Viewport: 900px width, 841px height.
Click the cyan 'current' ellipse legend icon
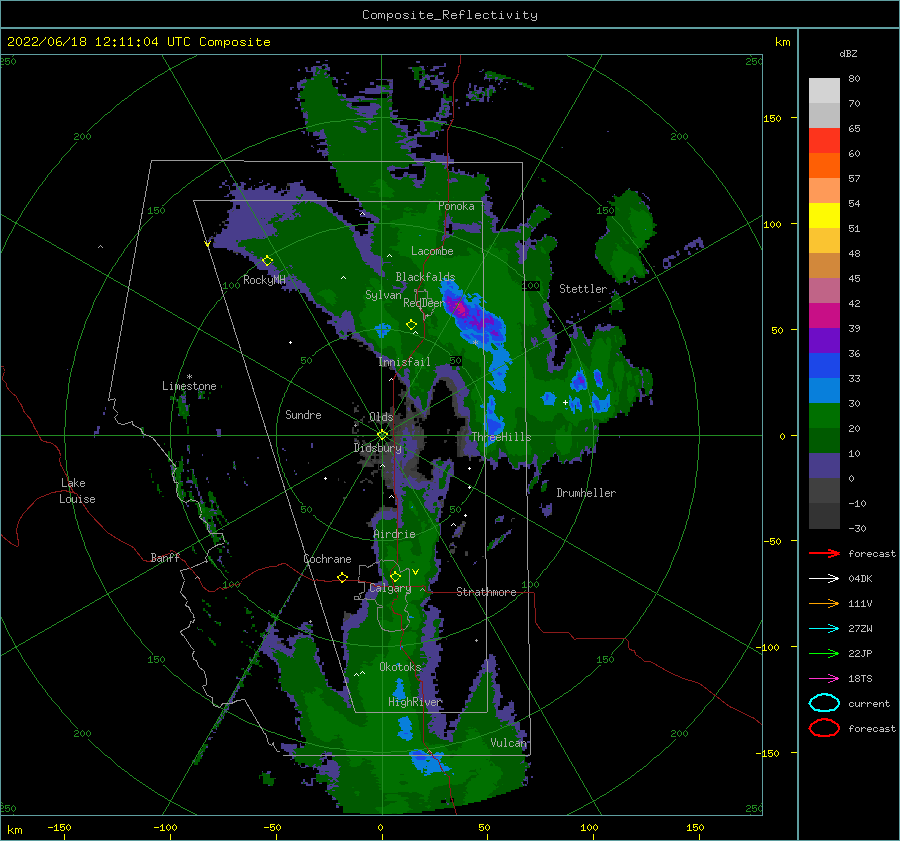point(824,703)
